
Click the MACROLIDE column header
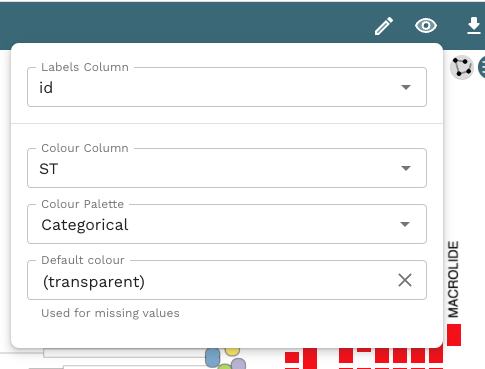453,279
